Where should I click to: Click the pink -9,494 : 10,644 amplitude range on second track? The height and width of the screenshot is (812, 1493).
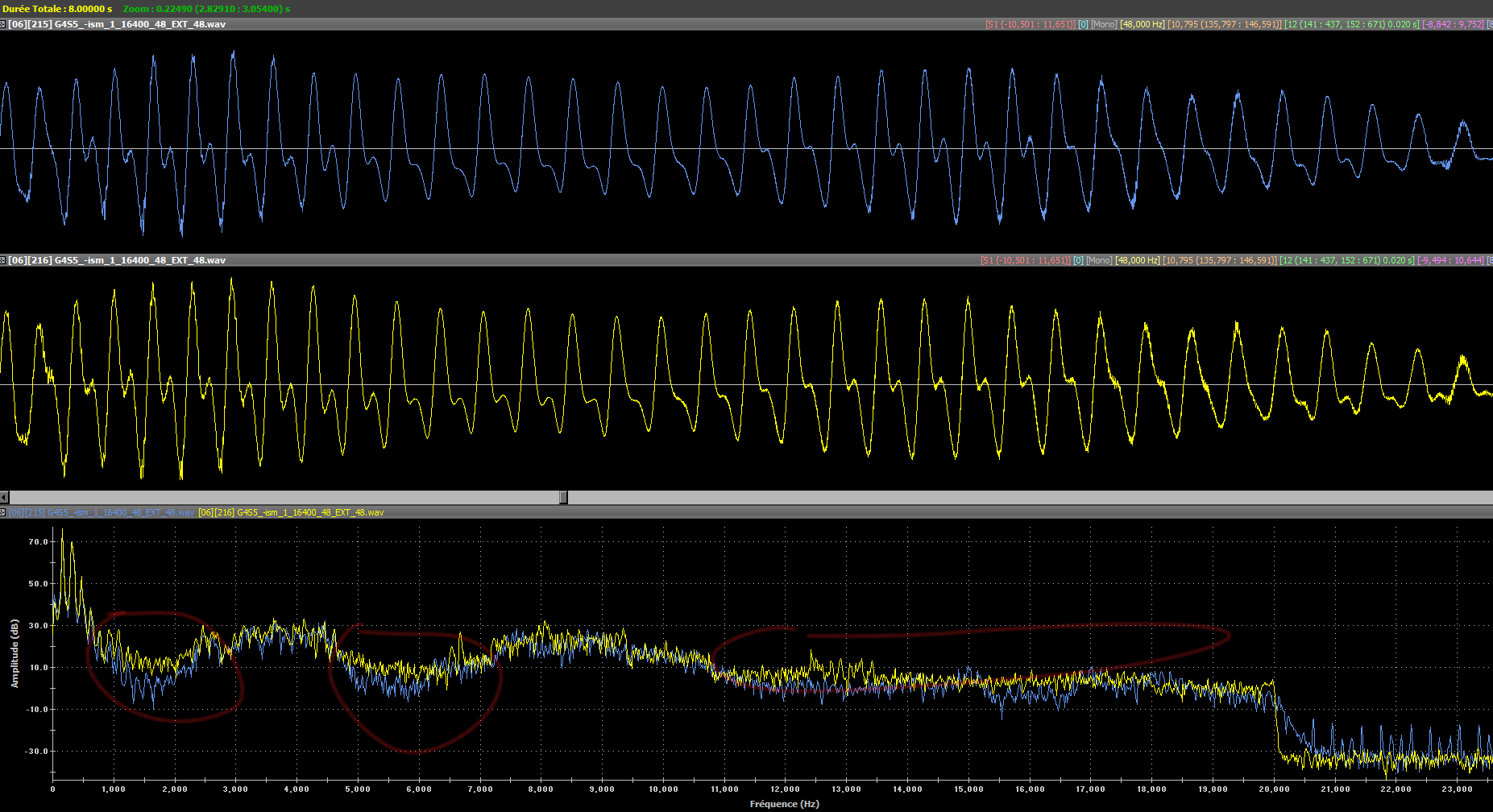tap(1450, 260)
